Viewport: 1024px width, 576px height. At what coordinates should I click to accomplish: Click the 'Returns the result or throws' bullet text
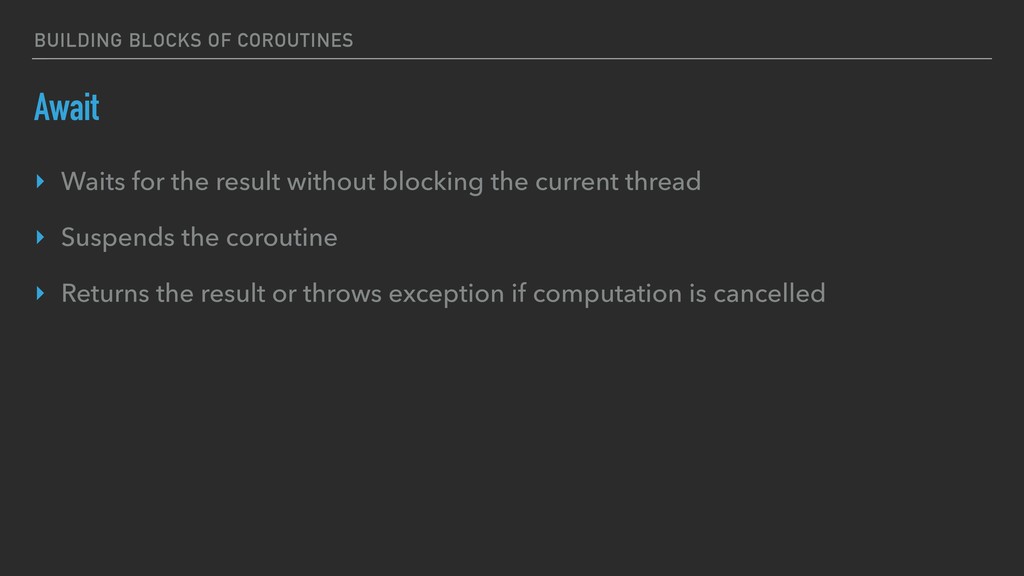[x=443, y=293]
